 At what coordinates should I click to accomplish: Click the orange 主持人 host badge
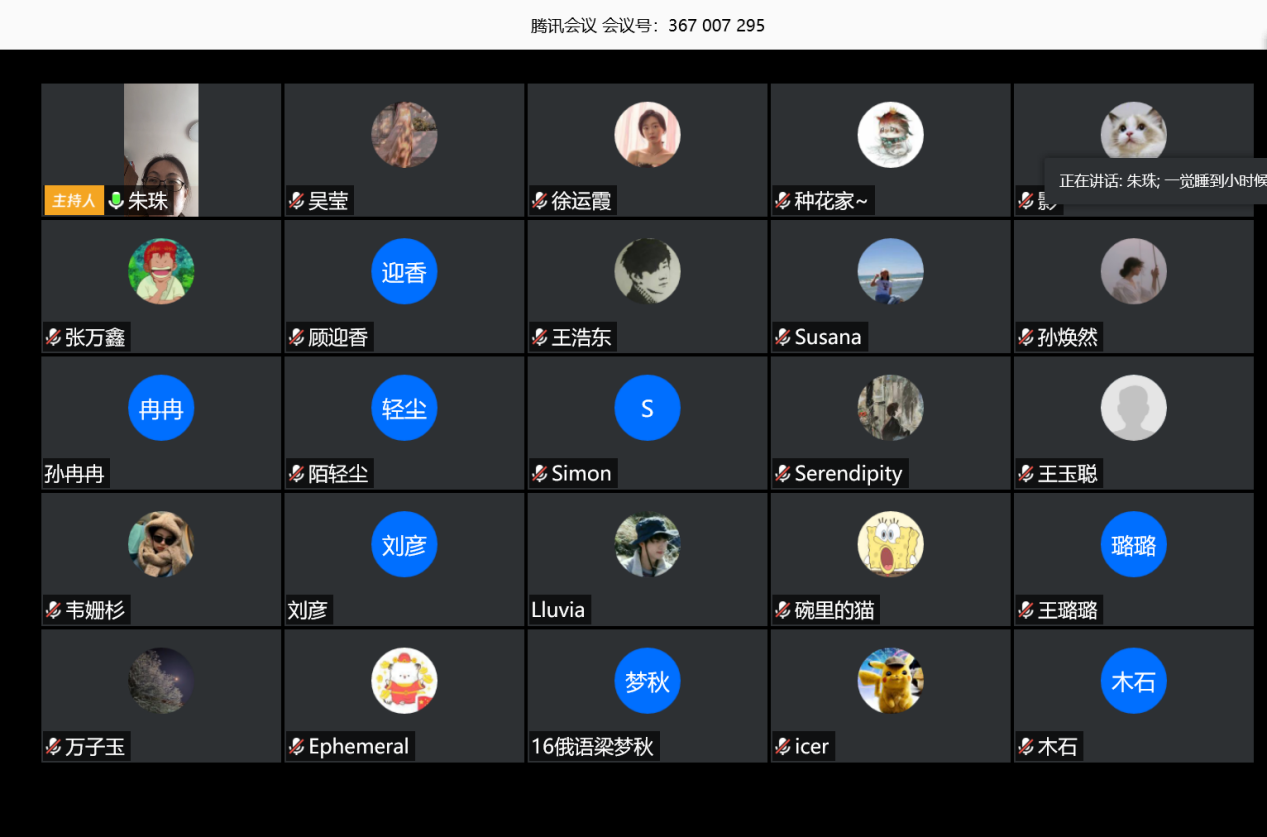tap(74, 201)
